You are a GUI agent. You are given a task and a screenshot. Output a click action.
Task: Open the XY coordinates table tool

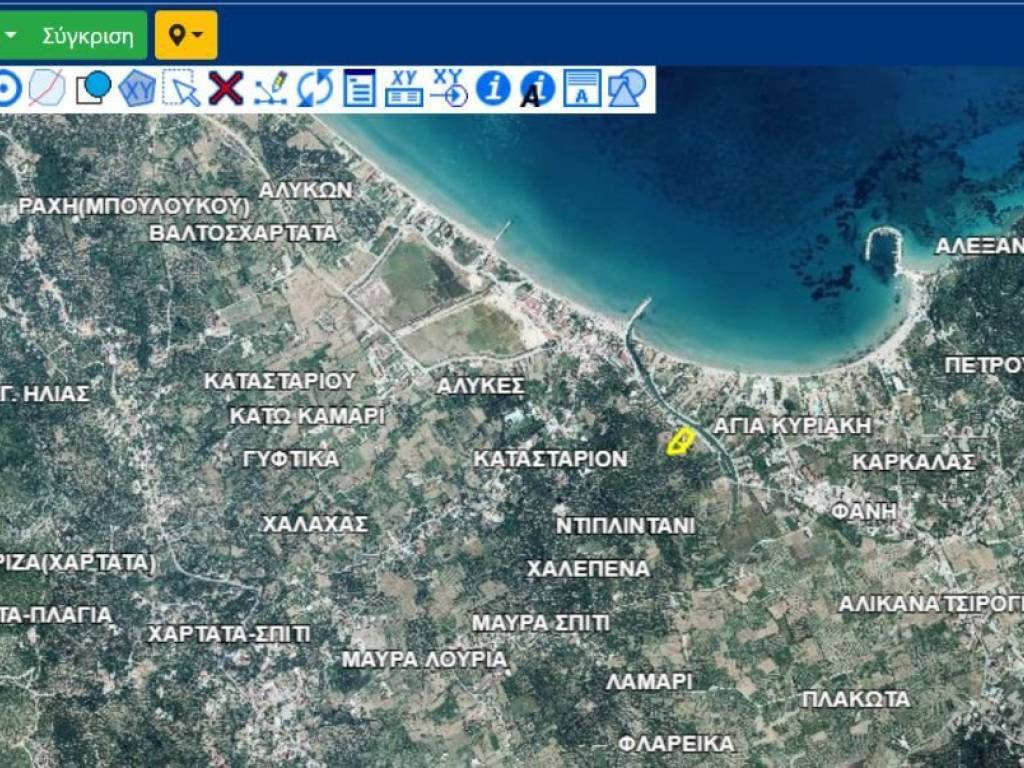tap(404, 89)
